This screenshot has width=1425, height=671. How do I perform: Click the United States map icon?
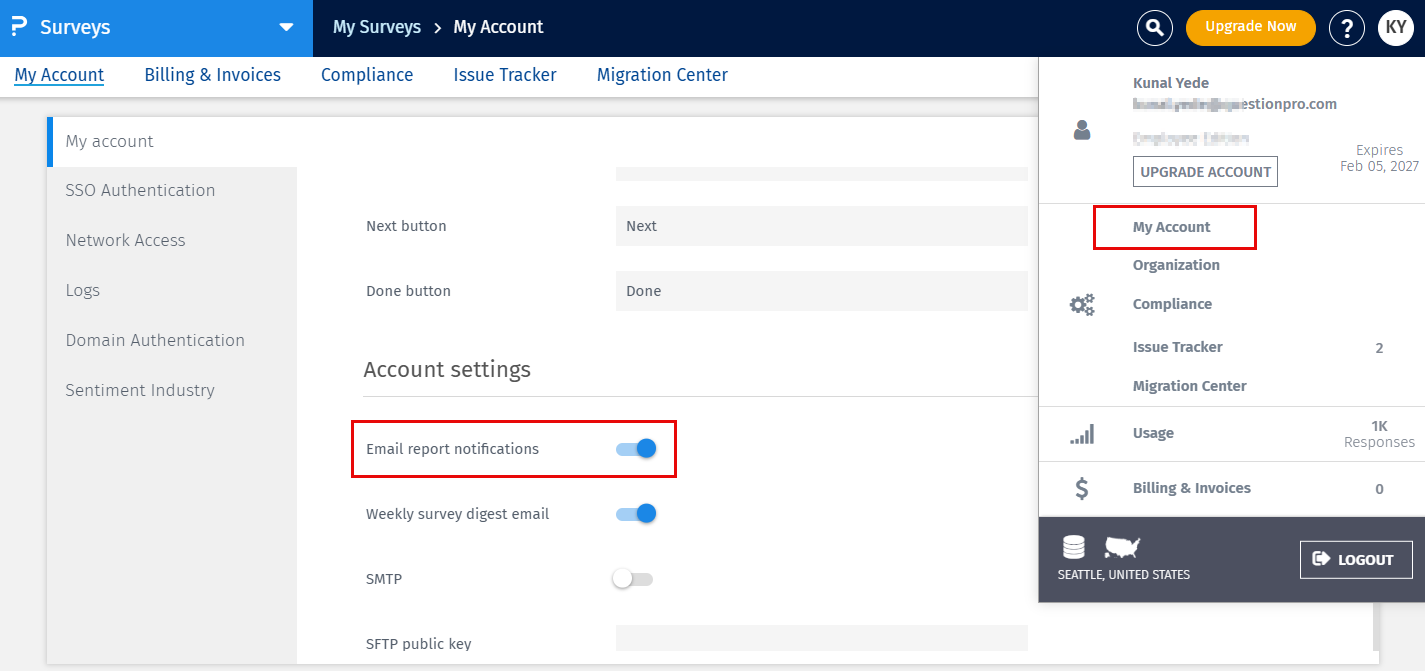click(1122, 545)
